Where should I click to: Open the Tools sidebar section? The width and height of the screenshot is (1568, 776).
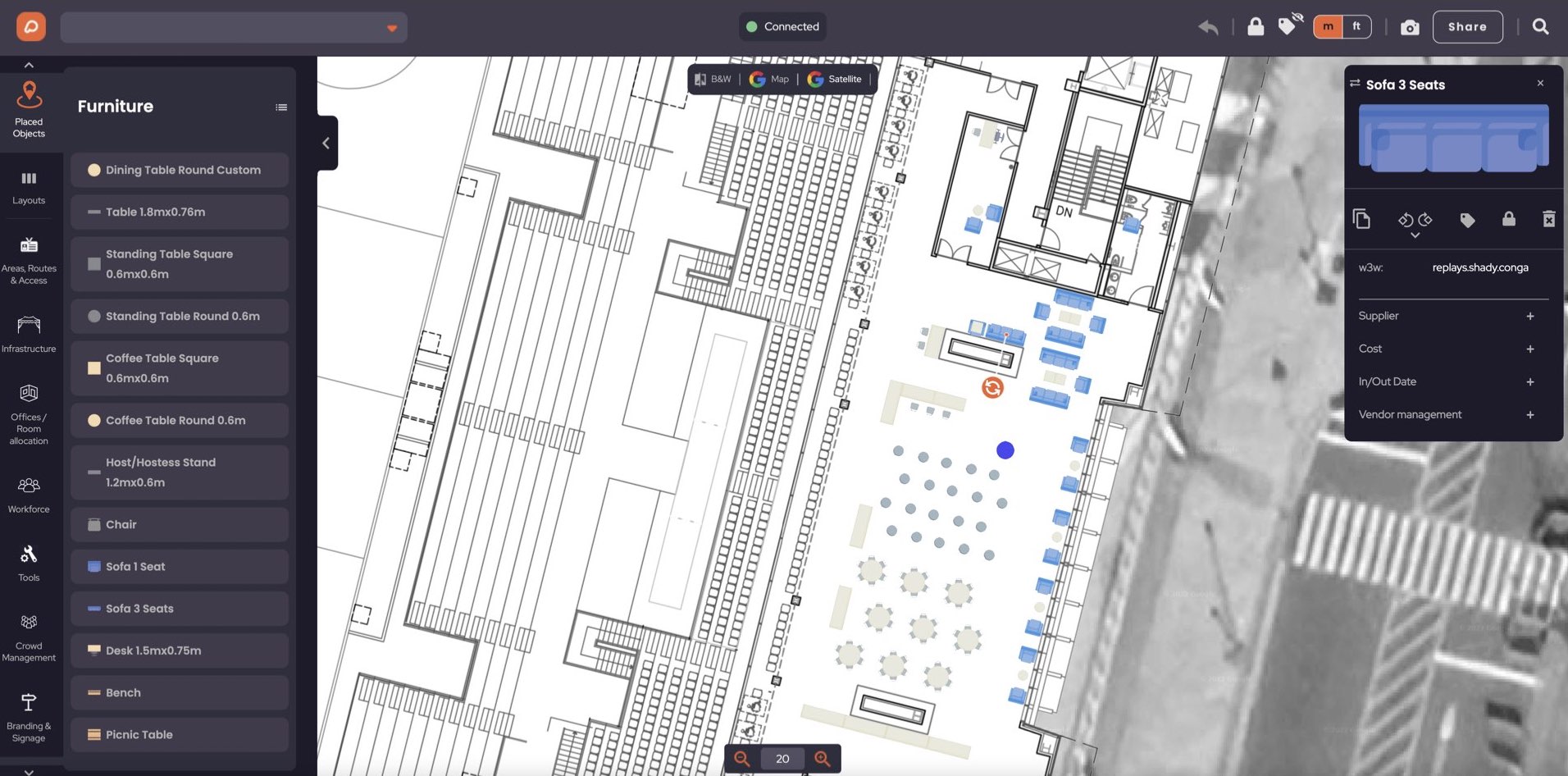click(29, 564)
